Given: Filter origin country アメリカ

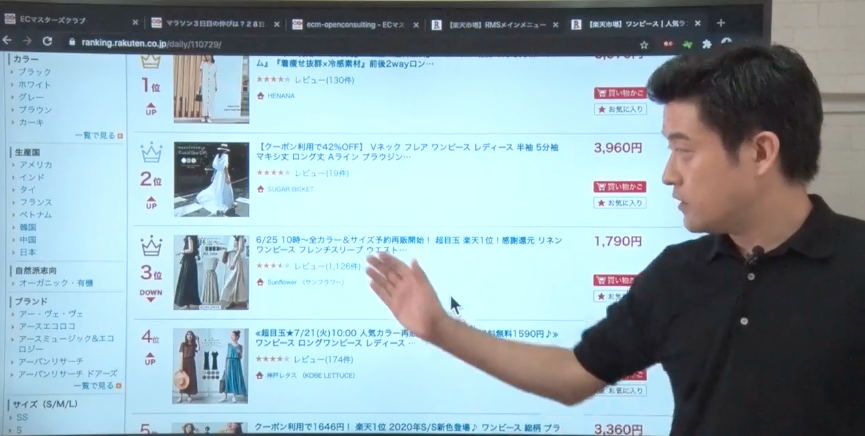Looking at the screenshot, I should pyautogui.click(x=36, y=165).
